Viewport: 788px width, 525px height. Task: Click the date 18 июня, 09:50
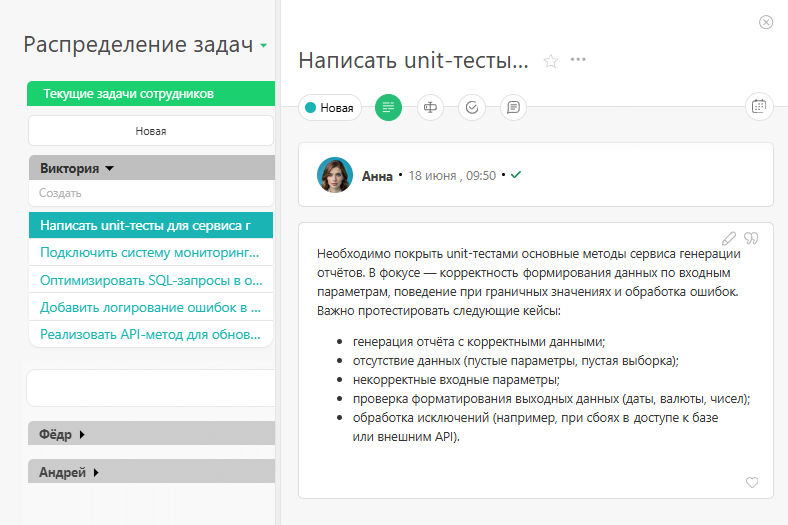click(x=452, y=176)
